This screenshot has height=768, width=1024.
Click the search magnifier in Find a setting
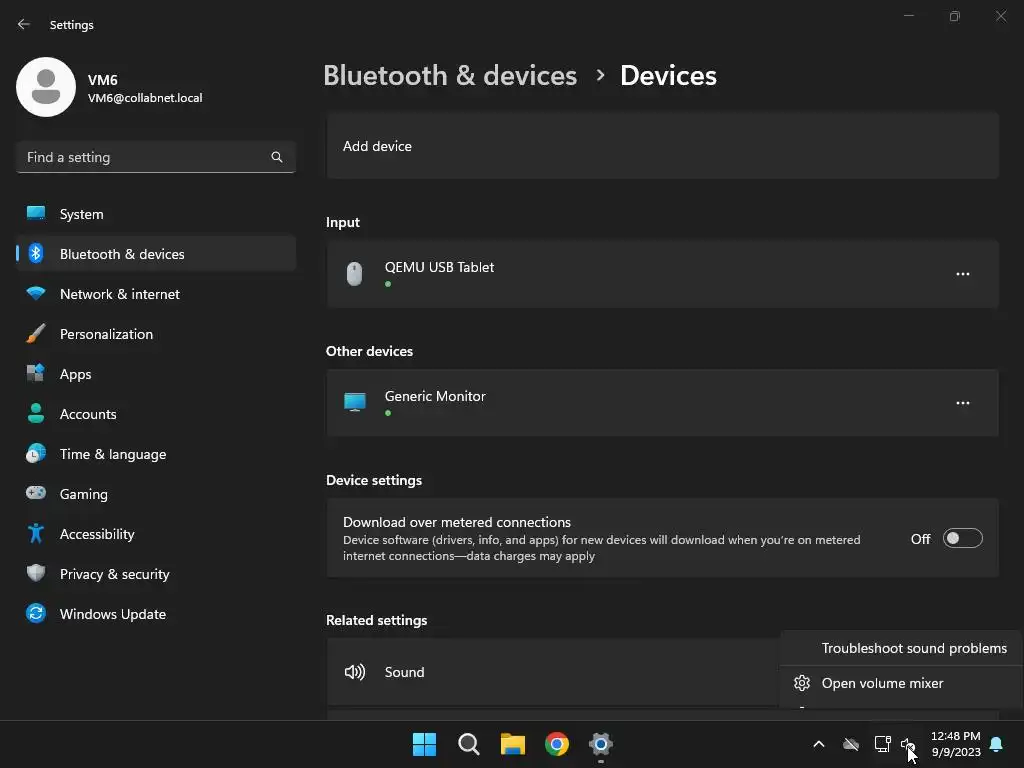coord(277,157)
